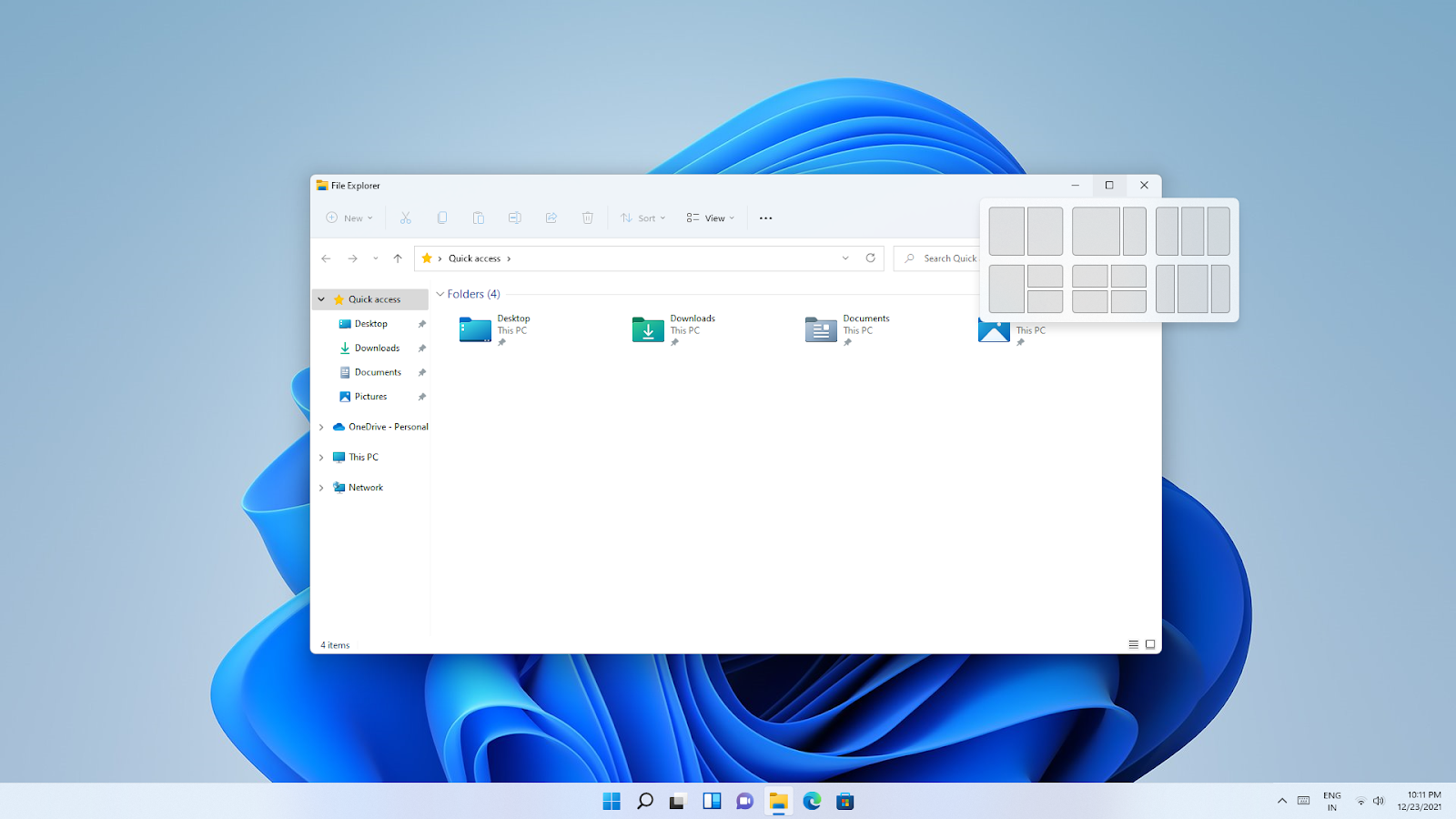Click the Delete trash icon

pyautogui.click(x=588, y=218)
